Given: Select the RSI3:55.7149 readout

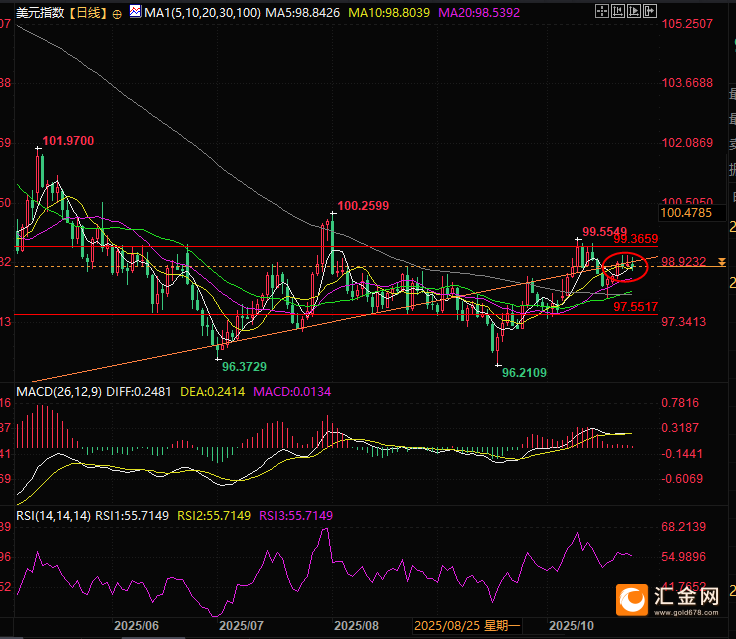Looking at the screenshot, I should pos(296,516).
